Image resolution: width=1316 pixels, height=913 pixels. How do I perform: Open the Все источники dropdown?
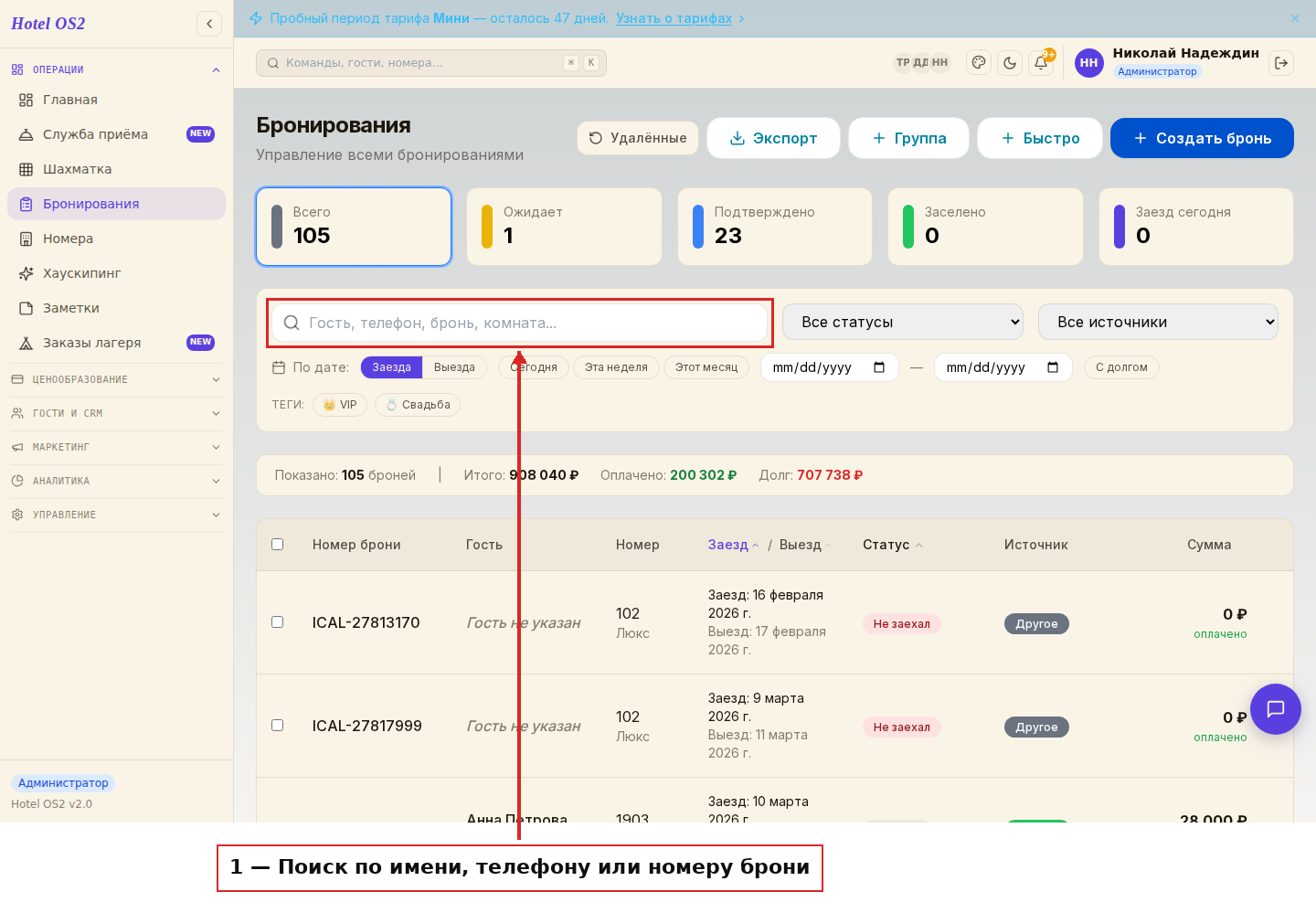pos(1158,322)
